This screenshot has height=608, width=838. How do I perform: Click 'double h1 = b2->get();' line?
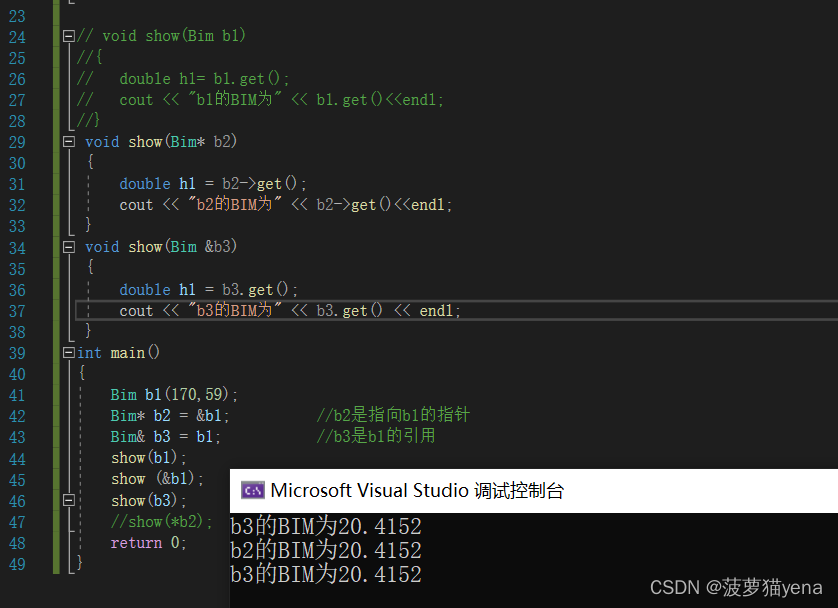coord(213,184)
